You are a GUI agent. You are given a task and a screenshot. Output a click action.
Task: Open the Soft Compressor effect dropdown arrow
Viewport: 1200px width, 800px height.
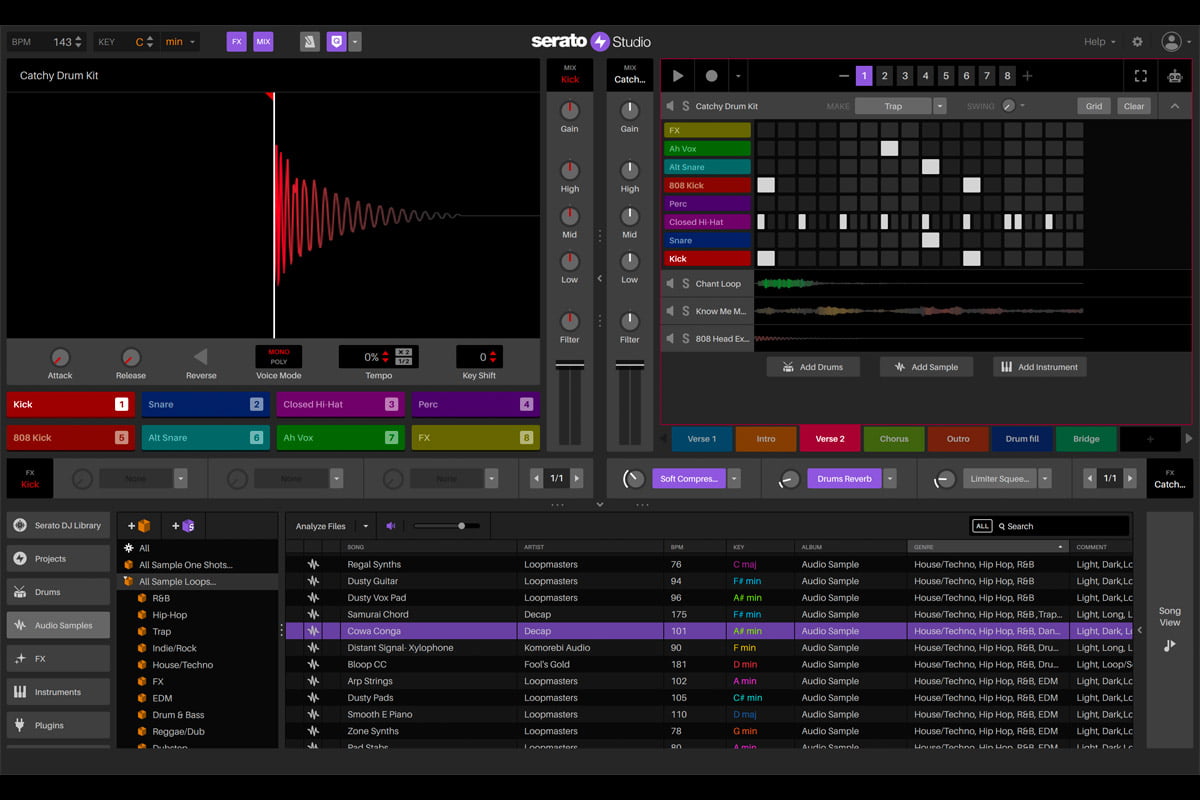[734, 479]
